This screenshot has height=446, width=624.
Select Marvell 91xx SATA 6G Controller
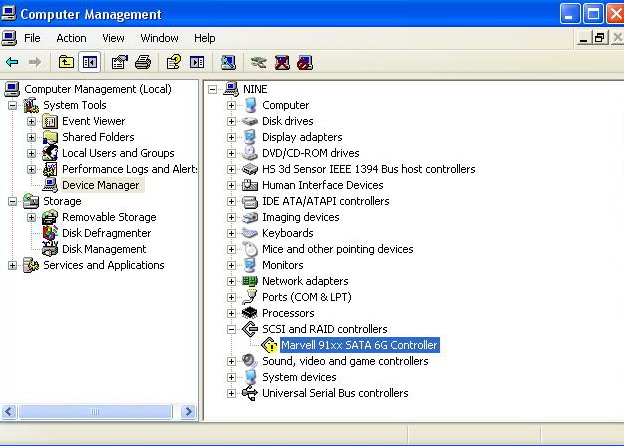coord(359,345)
